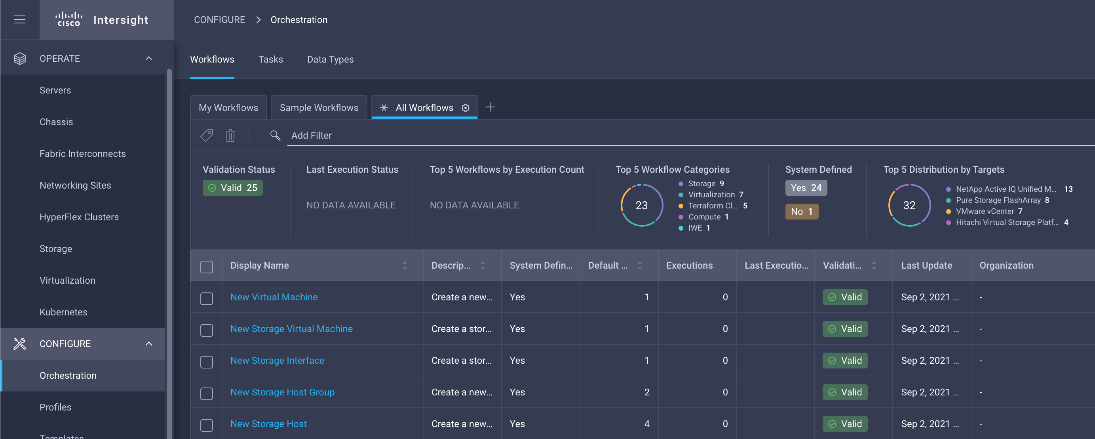The width and height of the screenshot is (1095, 439).
Task: Open New Virtual Machine workflow
Action: point(274,297)
